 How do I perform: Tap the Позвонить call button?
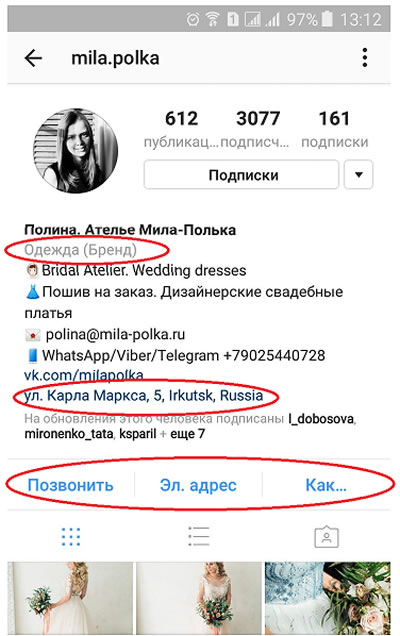tap(70, 485)
